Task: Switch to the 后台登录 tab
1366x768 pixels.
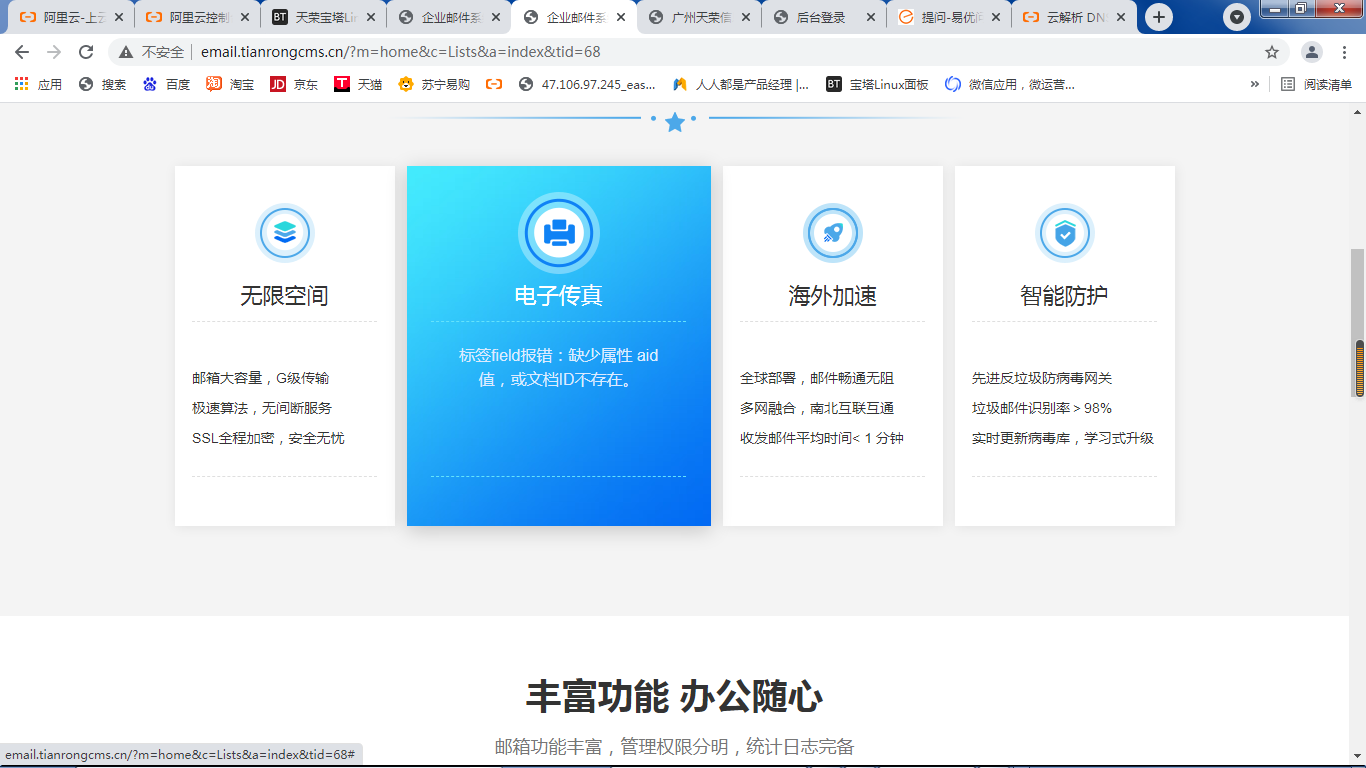Action: tap(823, 17)
